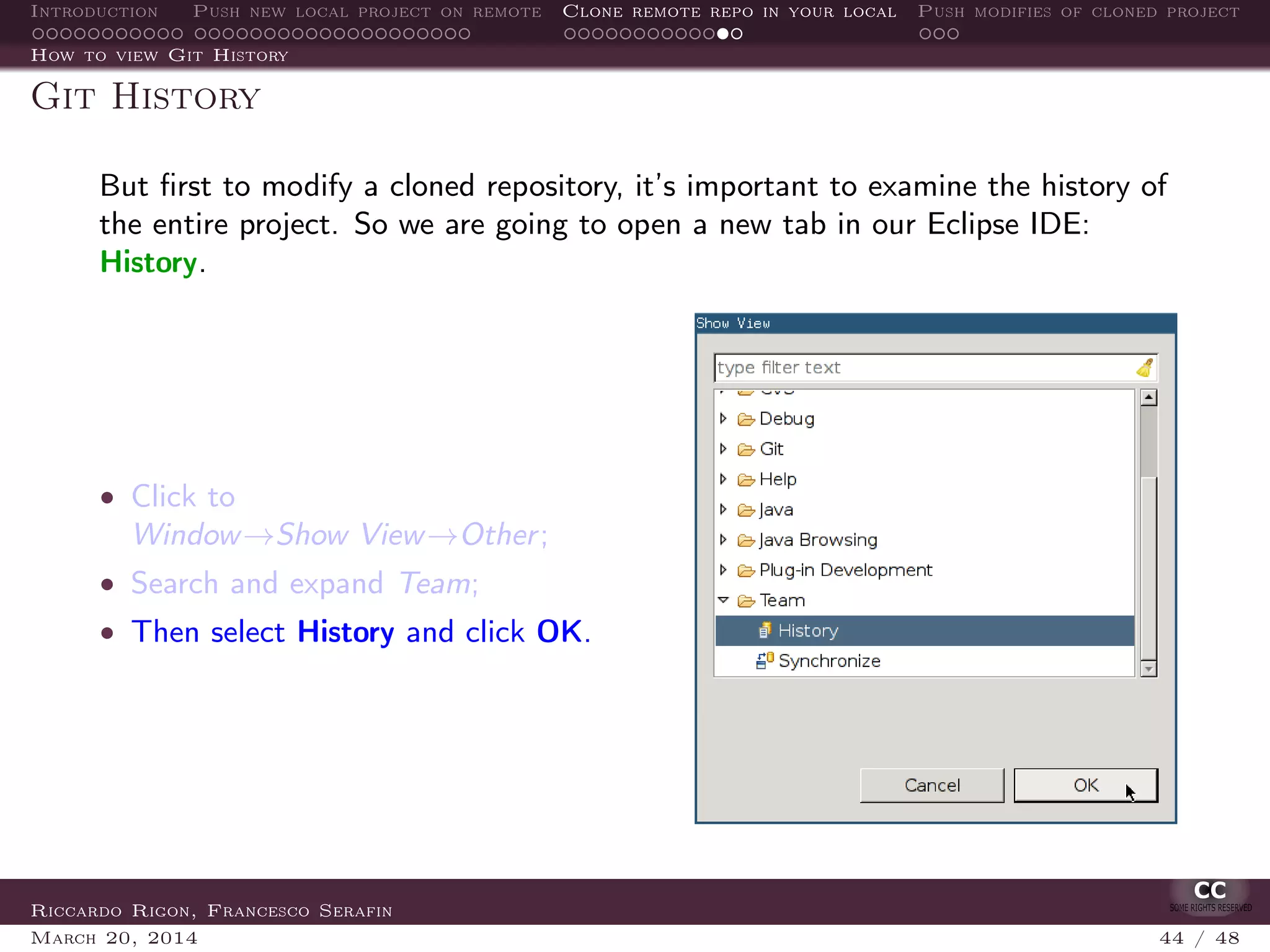1270x952 pixels.
Task: Click the Show View dialog title bar
Action: point(936,324)
